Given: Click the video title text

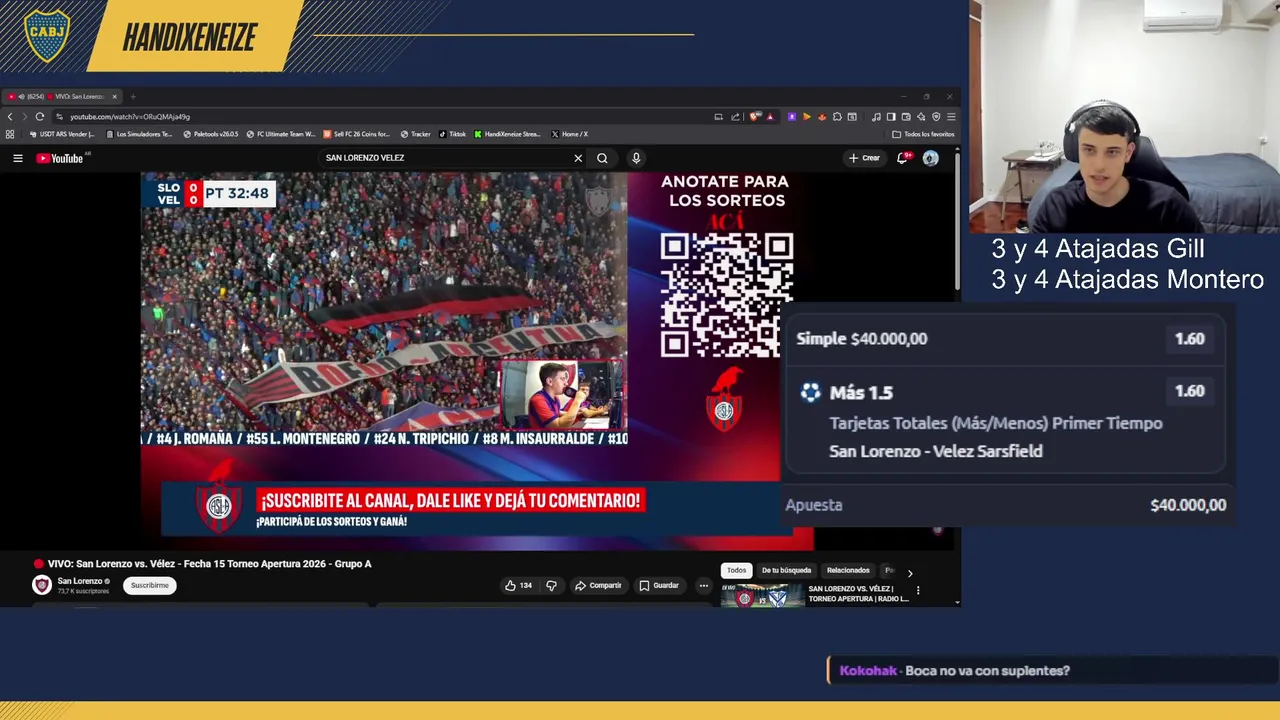Looking at the screenshot, I should [209, 564].
